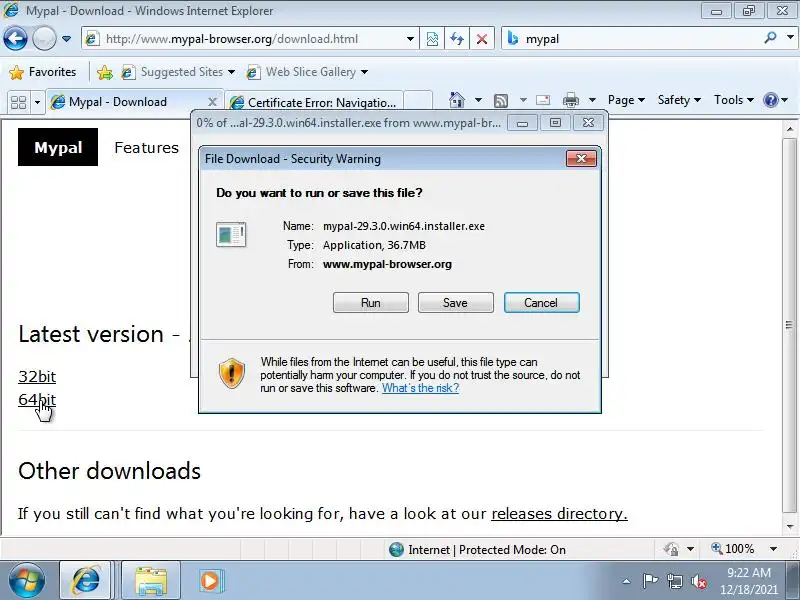Expand the Print options dropdown

coord(592,100)
